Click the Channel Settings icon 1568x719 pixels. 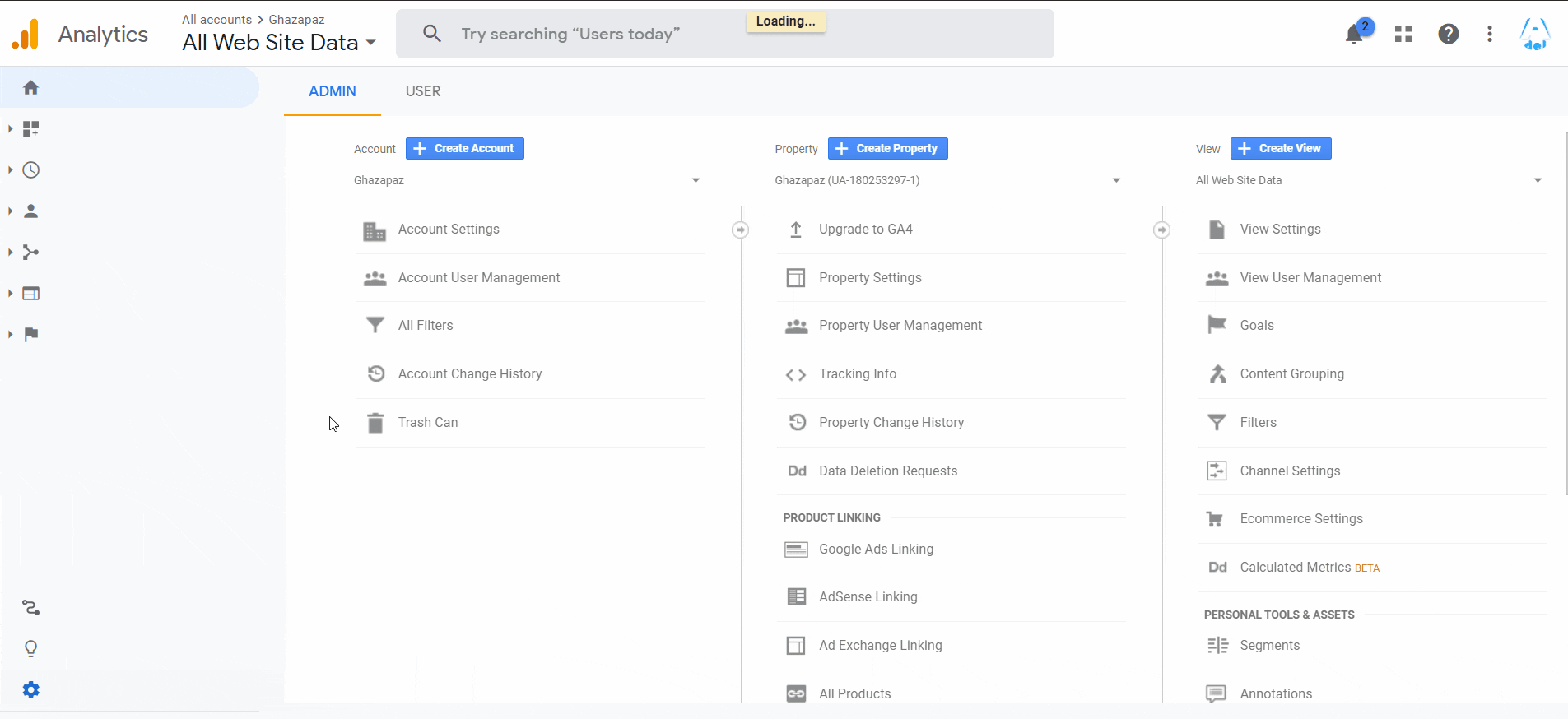coord(1217,471)
